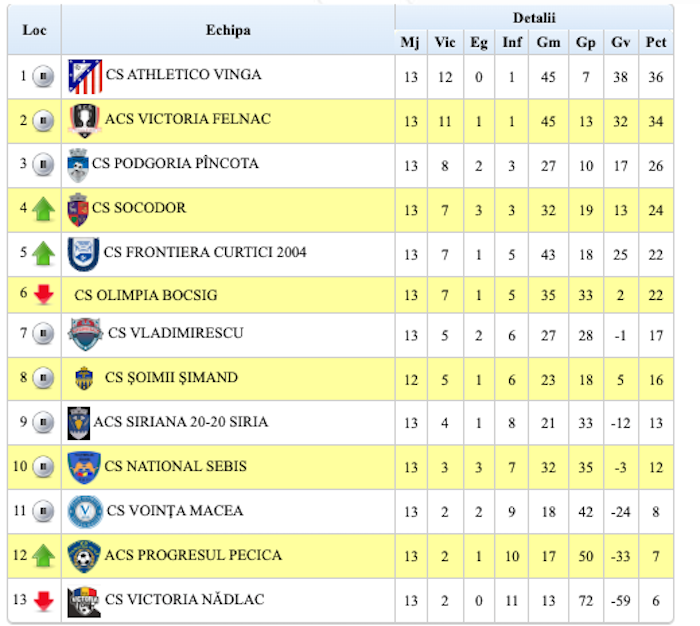
Task: Click the Pct column header
Action: pos(656,42)
